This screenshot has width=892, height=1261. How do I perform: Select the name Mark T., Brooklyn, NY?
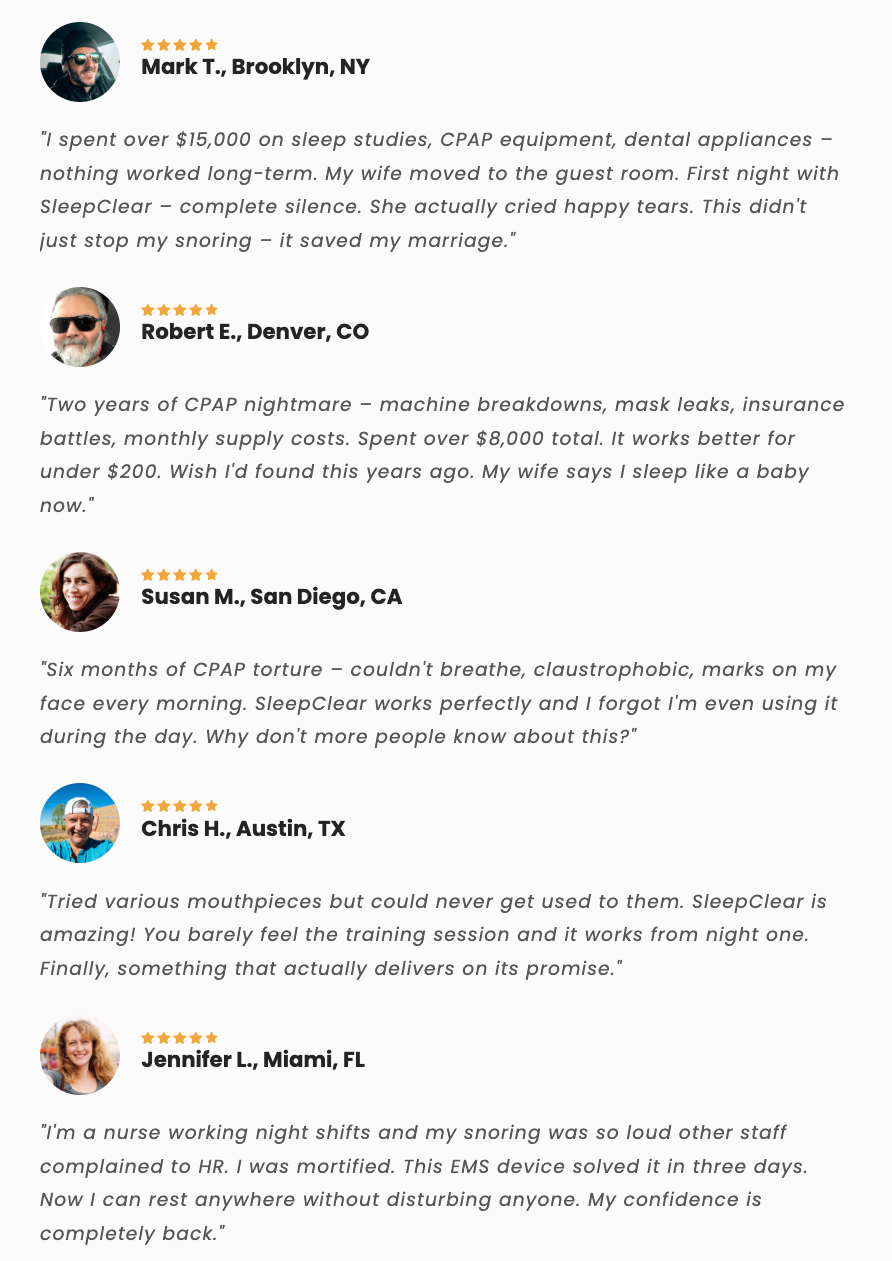pos(255,67)
